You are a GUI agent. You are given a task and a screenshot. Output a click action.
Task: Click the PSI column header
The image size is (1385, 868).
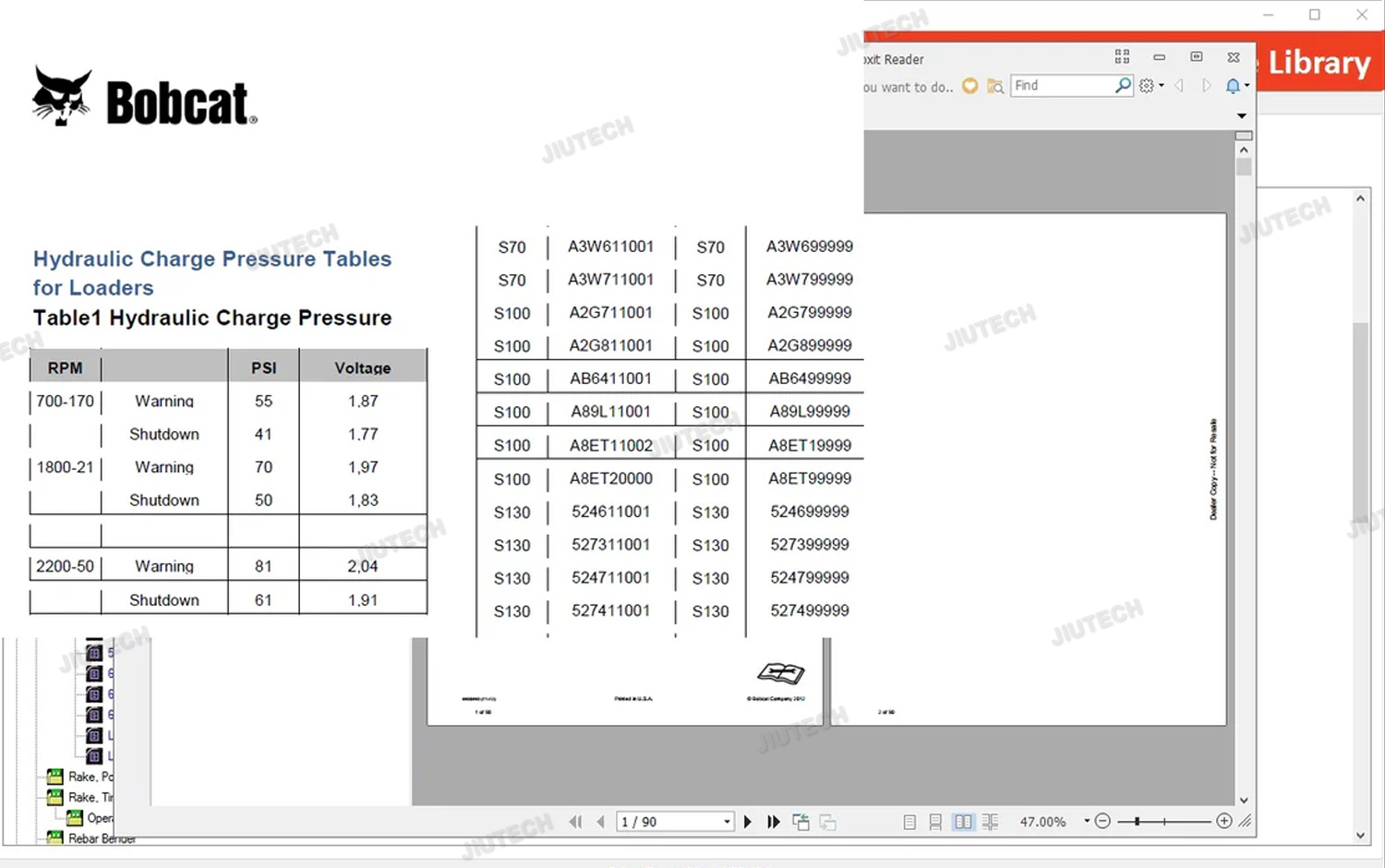click(x=264, y=368)
